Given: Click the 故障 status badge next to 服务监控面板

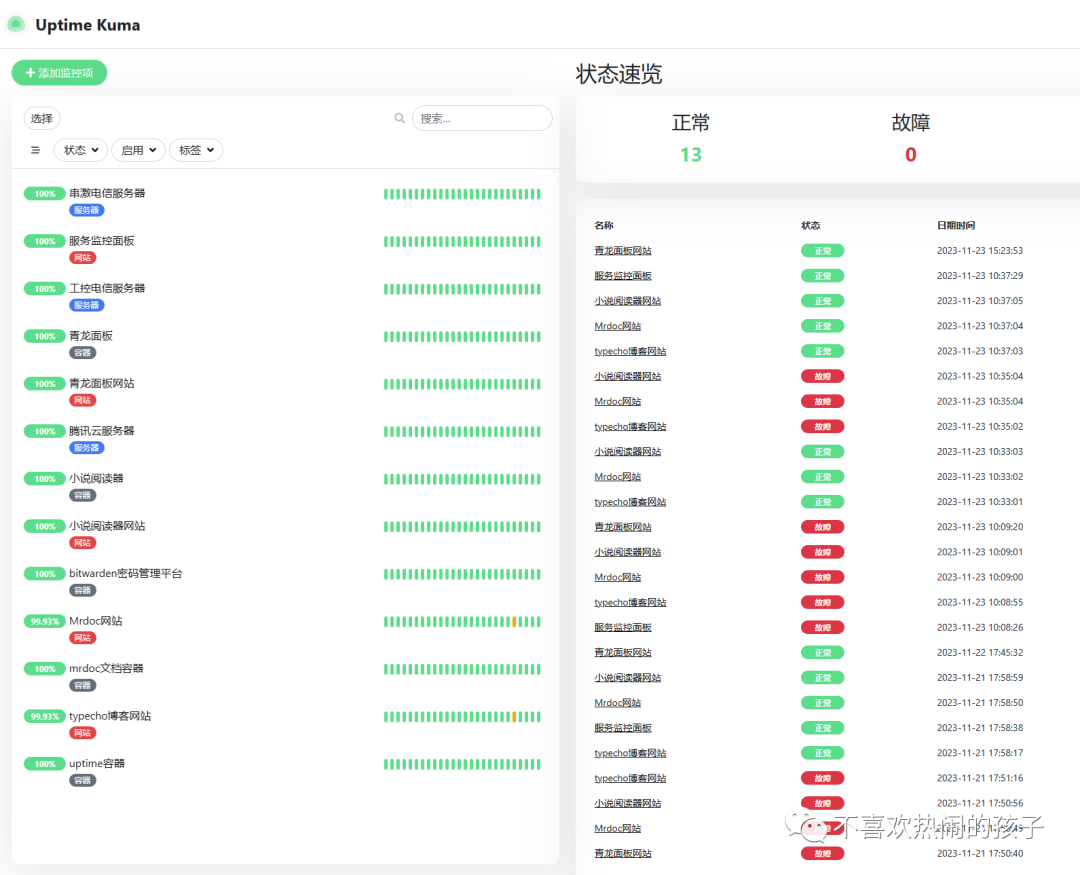Looking at the screenshot, I should point(822,627).
